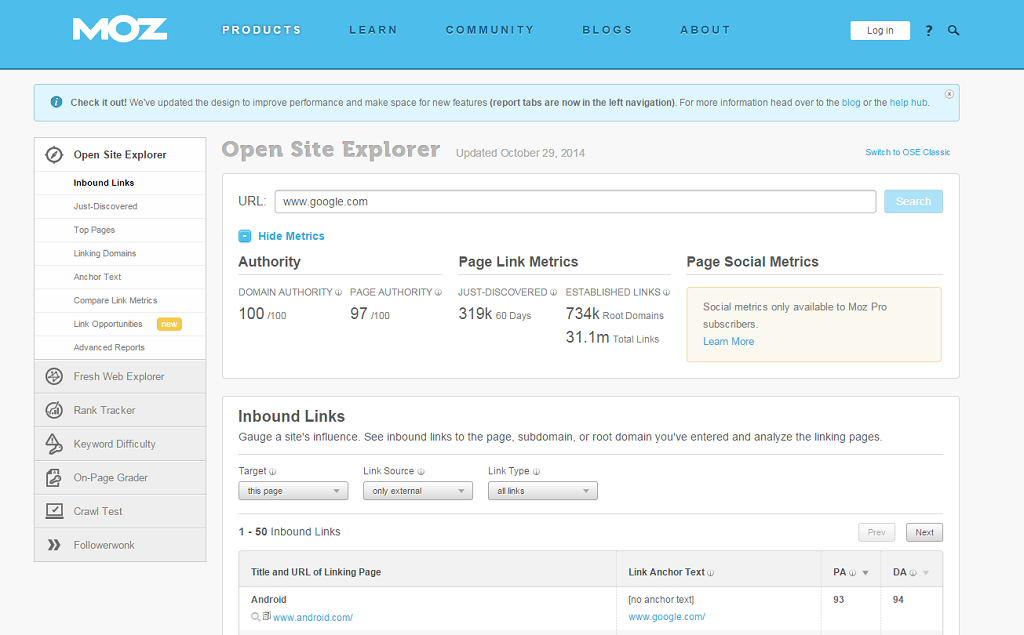The image size is (1024, 635).
Task: Sort by PA column arrow
Action: coord(865,573)
